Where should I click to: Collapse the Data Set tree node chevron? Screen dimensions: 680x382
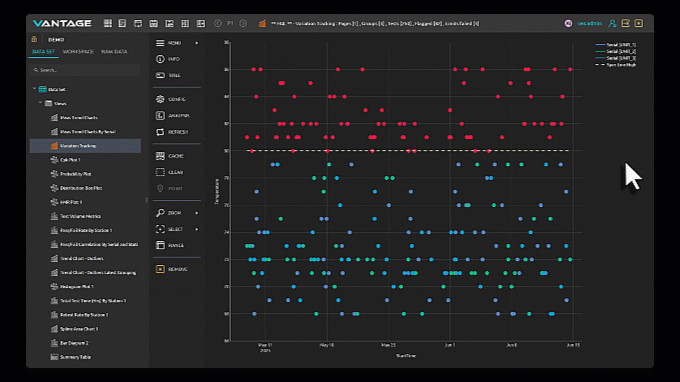click(34, 89)
